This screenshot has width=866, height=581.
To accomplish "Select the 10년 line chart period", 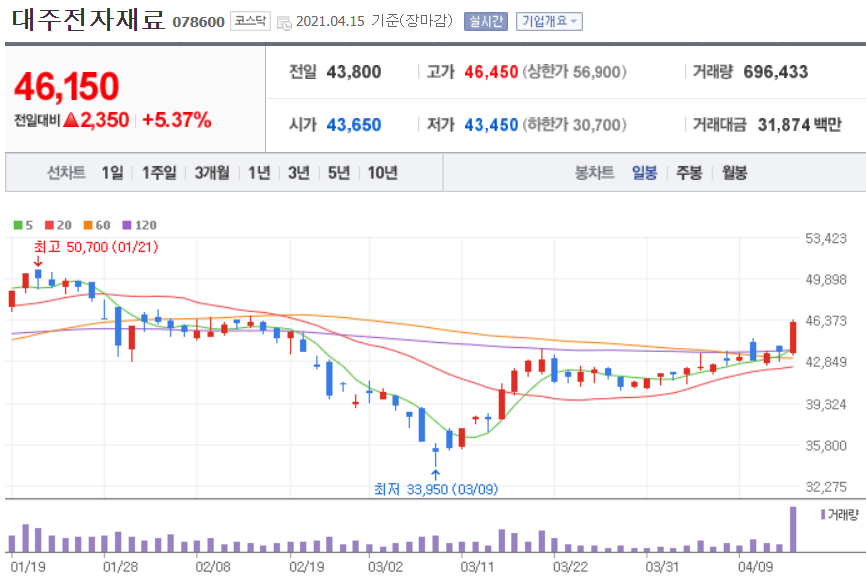I will coord(382,173).
